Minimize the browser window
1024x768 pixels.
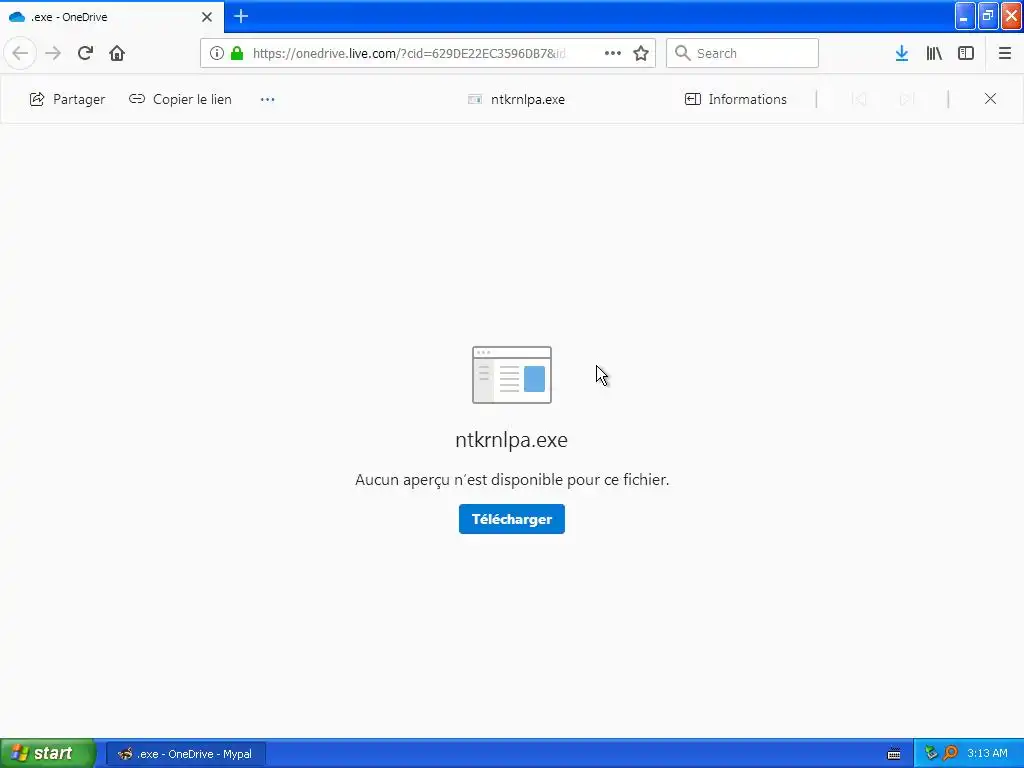point(965,16)
